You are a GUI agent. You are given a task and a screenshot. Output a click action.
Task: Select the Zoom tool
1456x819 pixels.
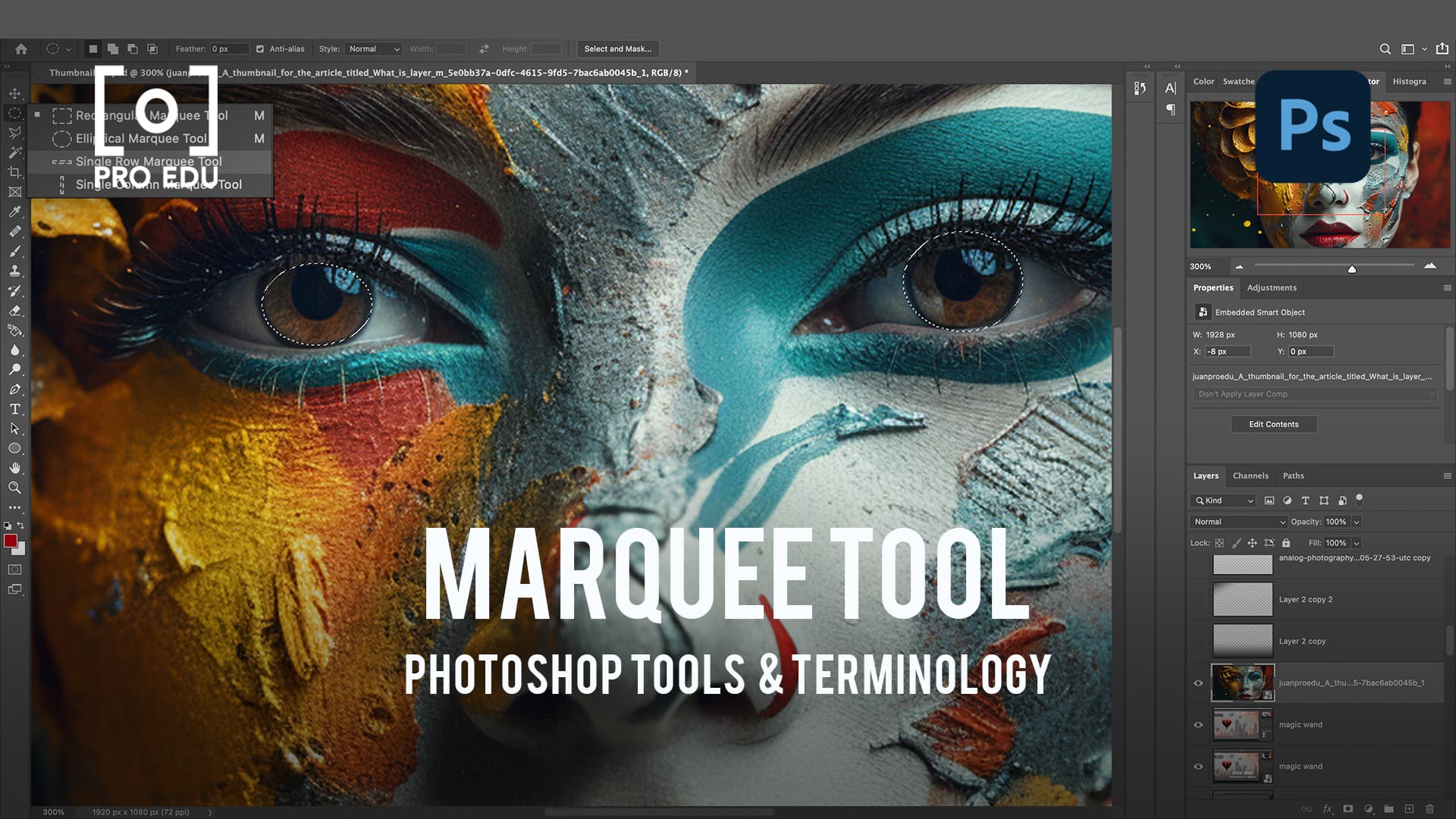[15, 488]
